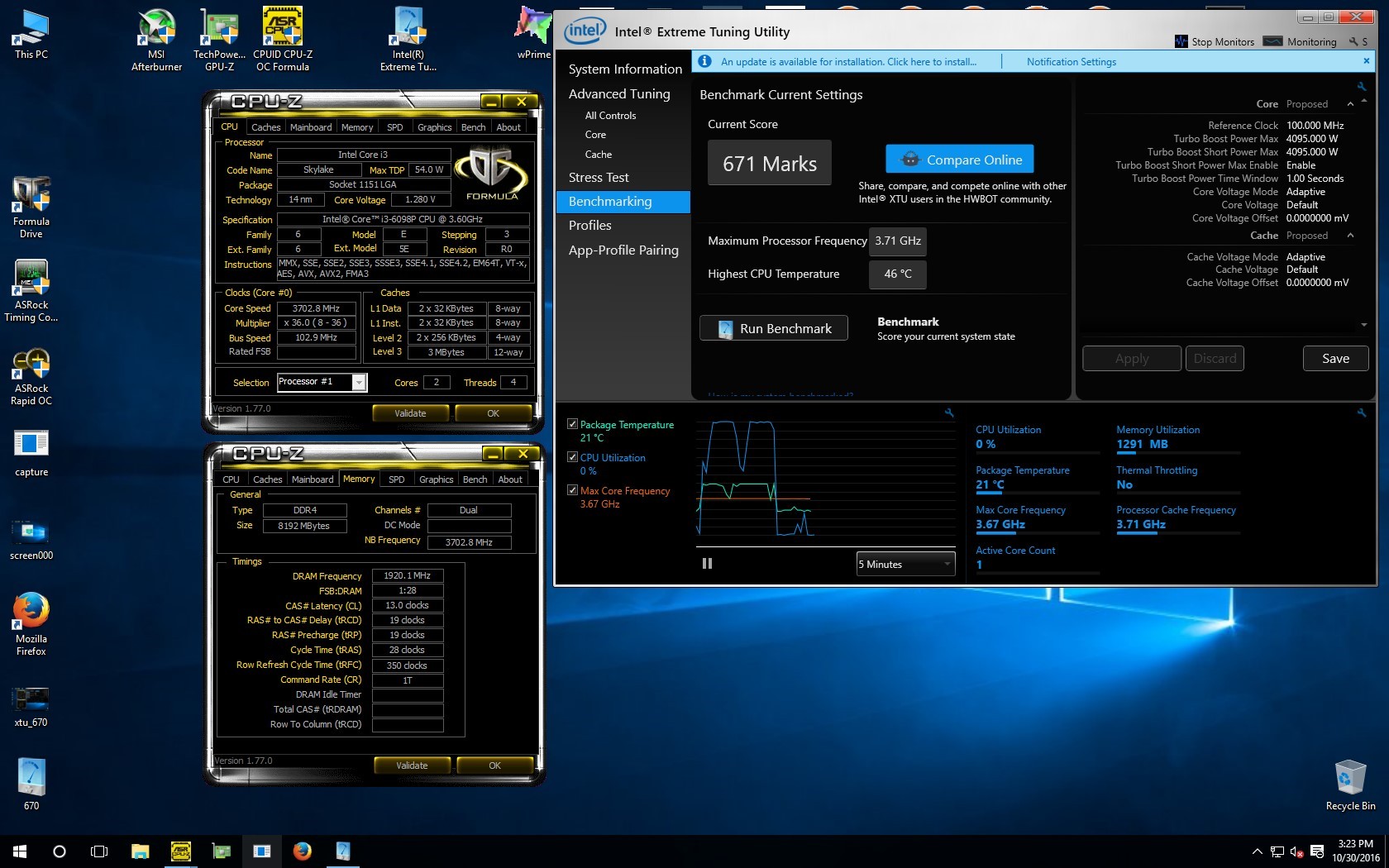Open CPUID CPU-Z OC Formula shortcut

[283, 40]
